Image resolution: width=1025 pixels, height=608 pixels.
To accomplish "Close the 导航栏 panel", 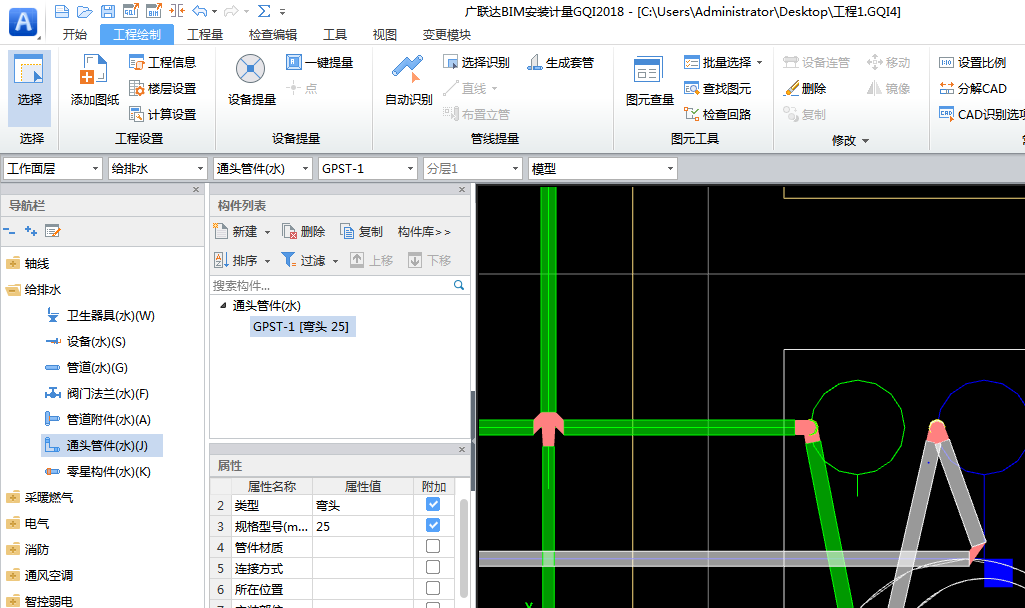I will pos(195,190).
